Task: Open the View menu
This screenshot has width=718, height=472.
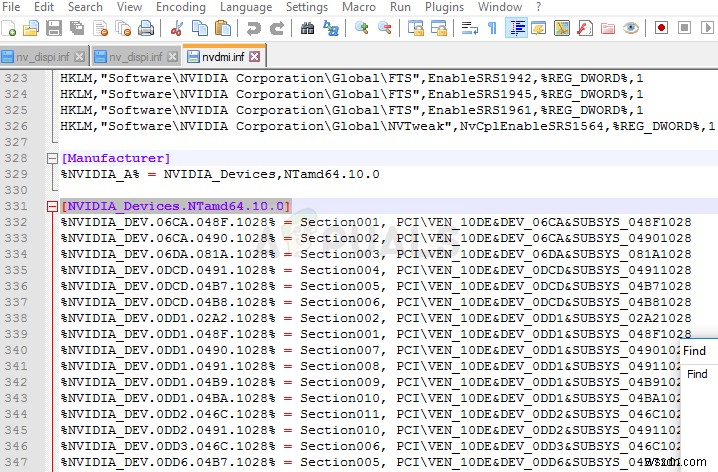Action: (129, 7)
